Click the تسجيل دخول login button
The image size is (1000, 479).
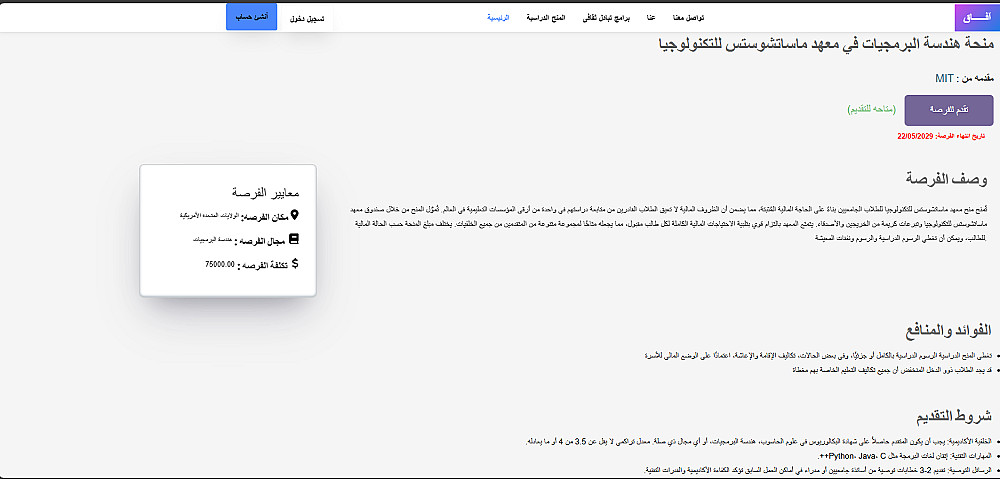click(x=307, y=18)
